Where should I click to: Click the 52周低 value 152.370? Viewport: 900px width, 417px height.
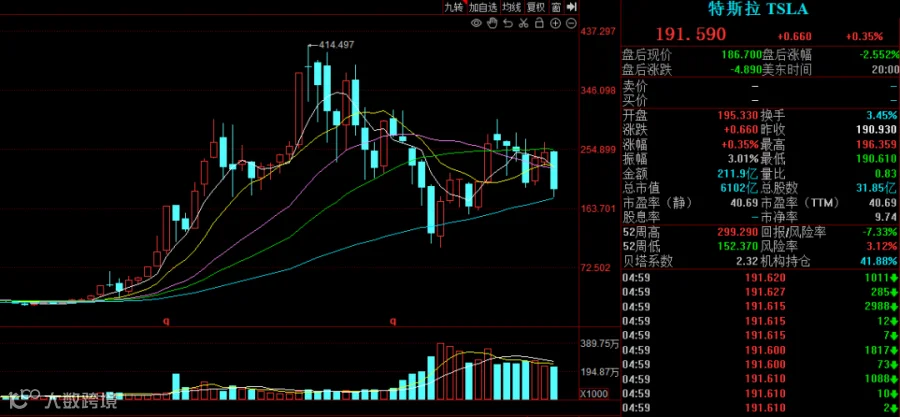point(738,247)
